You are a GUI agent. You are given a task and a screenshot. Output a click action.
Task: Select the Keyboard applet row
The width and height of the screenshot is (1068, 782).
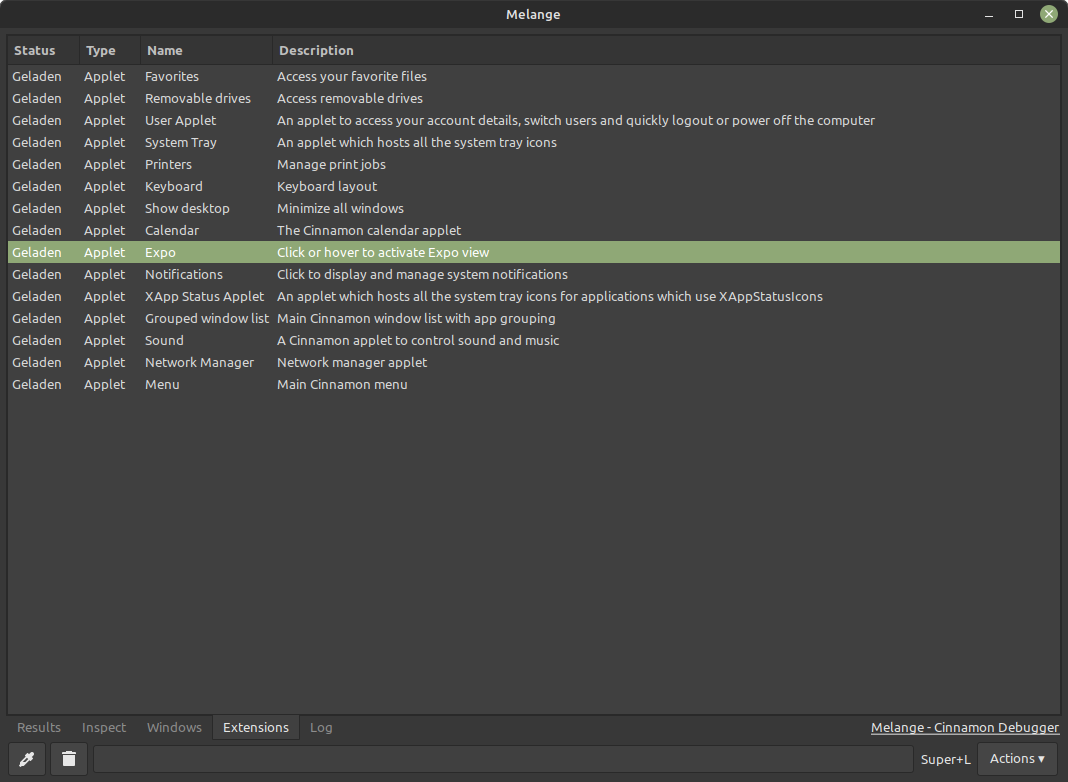point(534,186)
